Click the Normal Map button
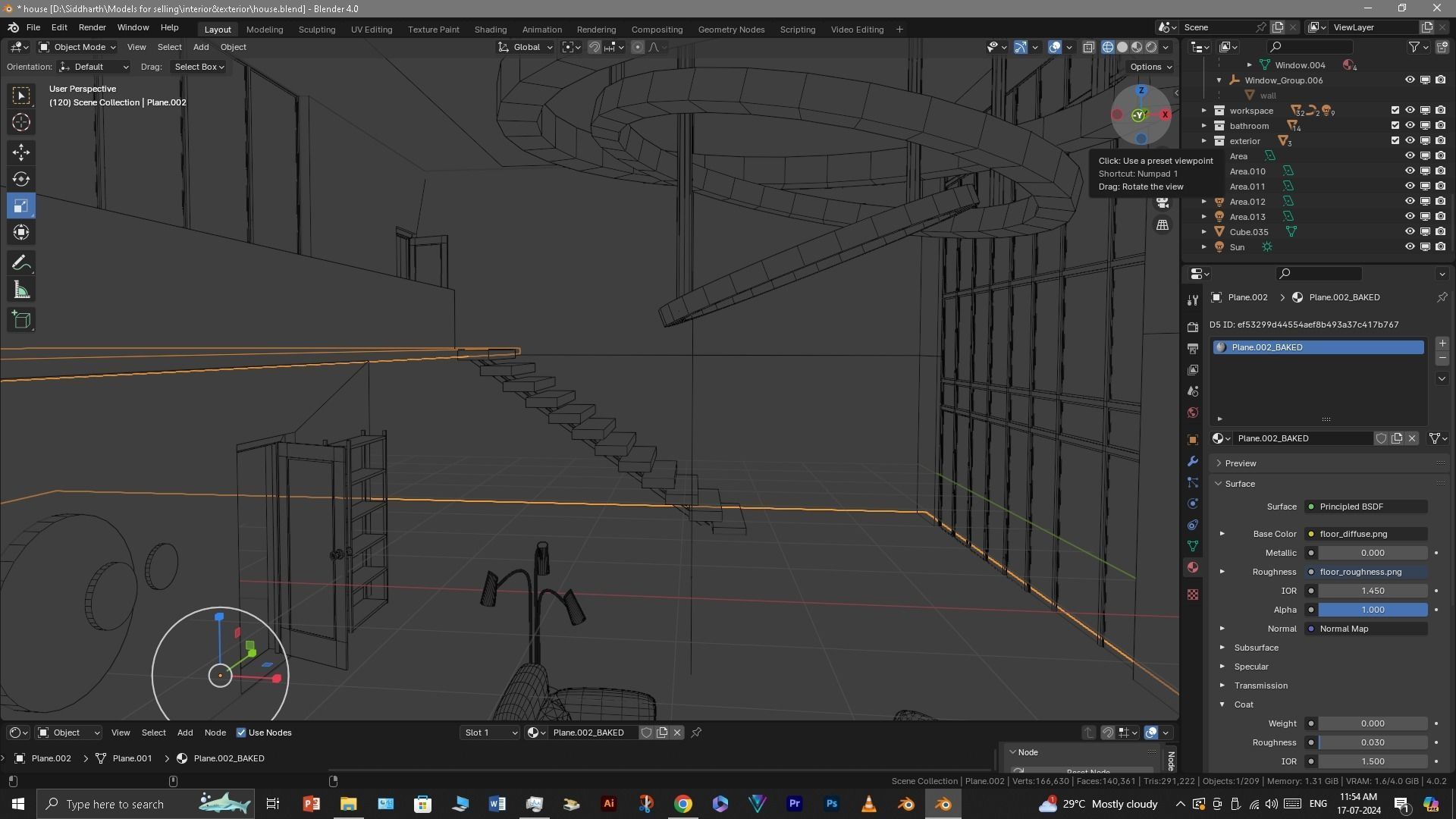 coord(1366,629)
